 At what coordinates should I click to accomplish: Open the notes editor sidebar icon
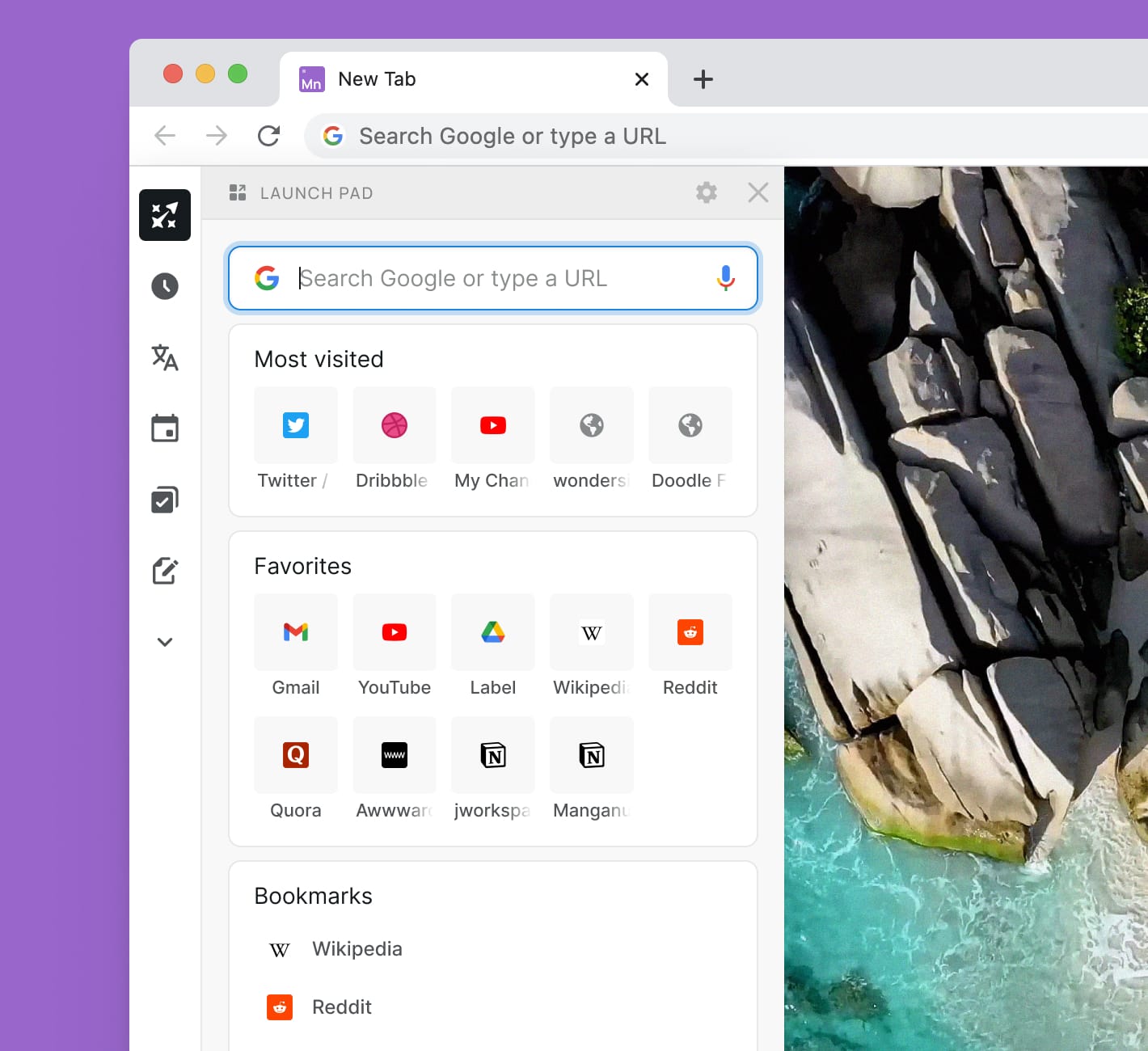[165, 571]
